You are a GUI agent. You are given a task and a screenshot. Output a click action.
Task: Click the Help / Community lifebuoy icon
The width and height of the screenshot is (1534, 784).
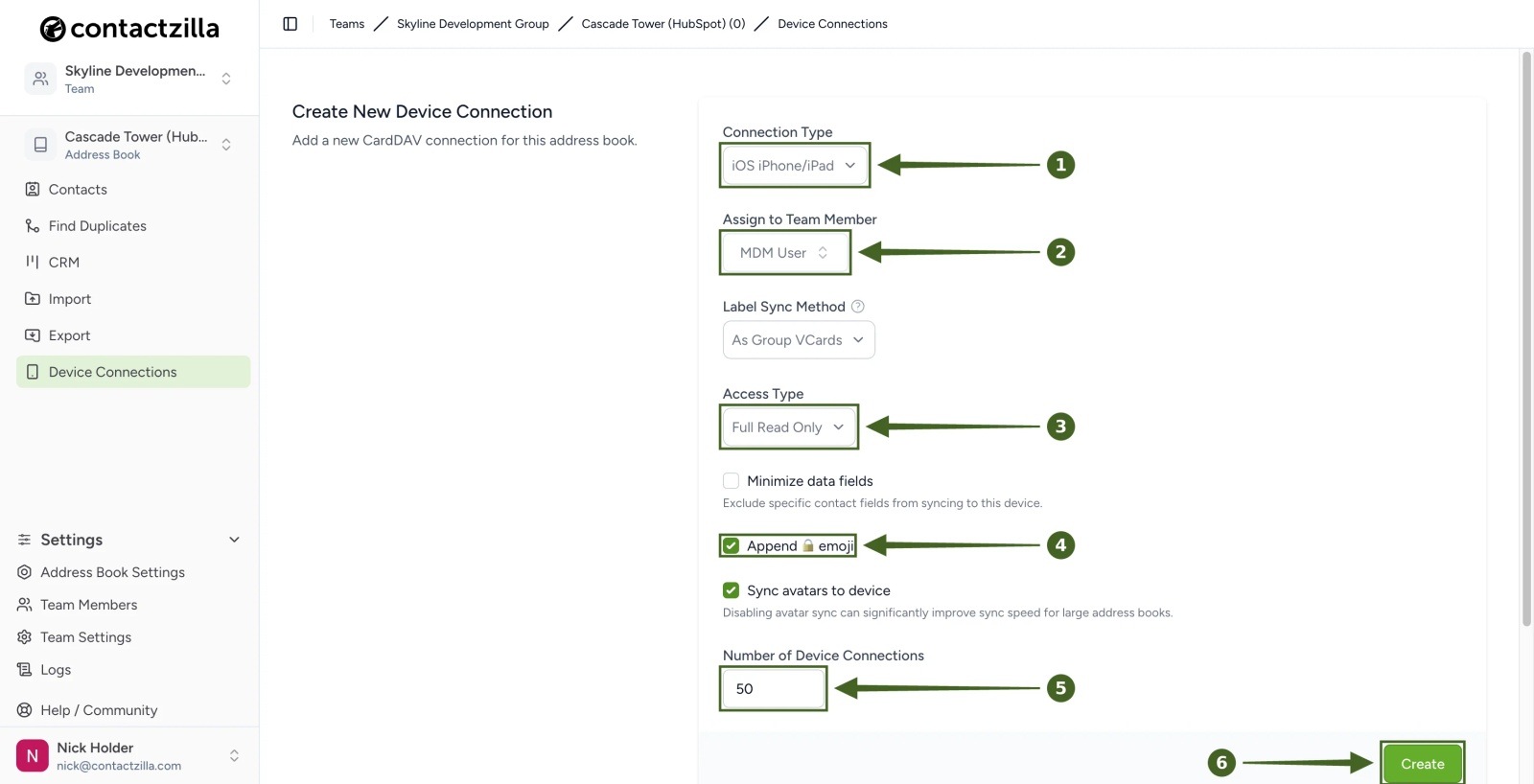pyautogui.click(x=25, y=710)
